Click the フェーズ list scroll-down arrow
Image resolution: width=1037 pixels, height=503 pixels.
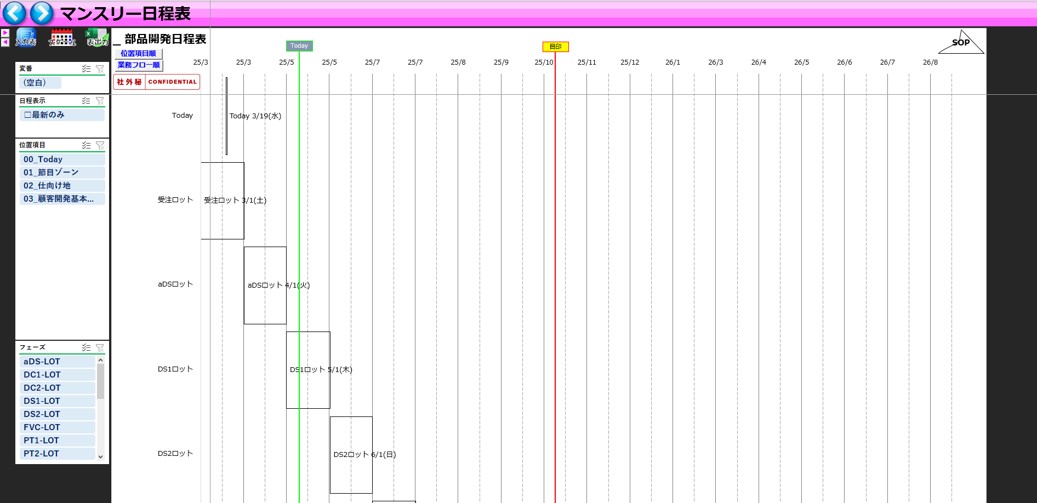101,457
